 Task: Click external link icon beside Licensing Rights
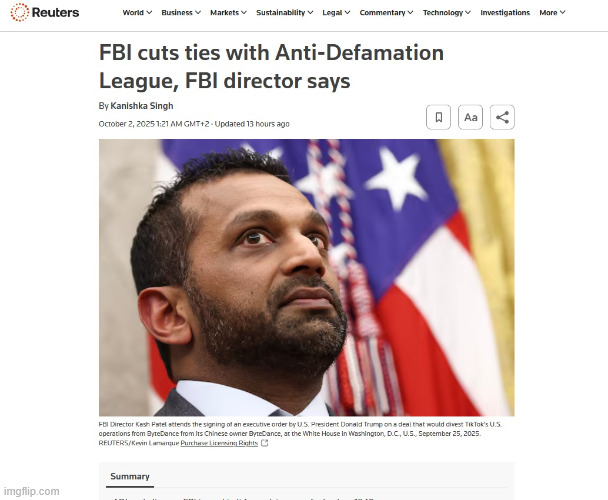(x=264, y=443)
